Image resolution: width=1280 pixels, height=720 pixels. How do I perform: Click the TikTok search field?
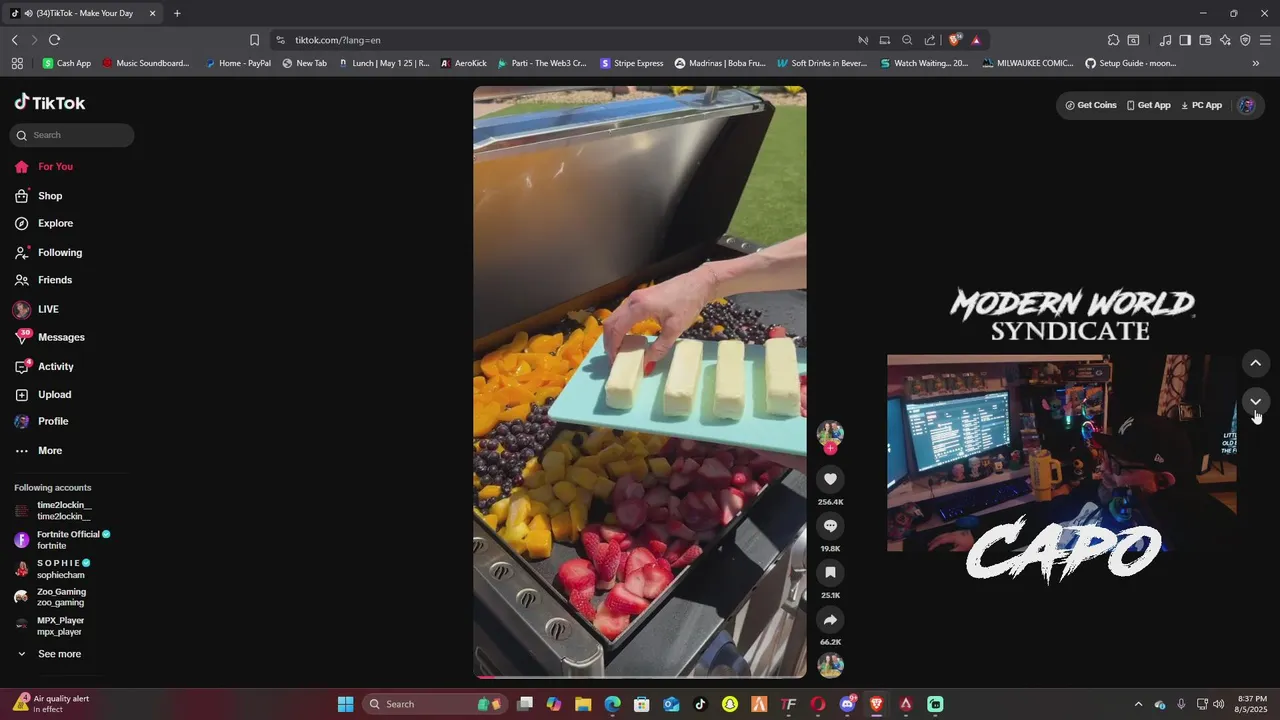(72, 135)
